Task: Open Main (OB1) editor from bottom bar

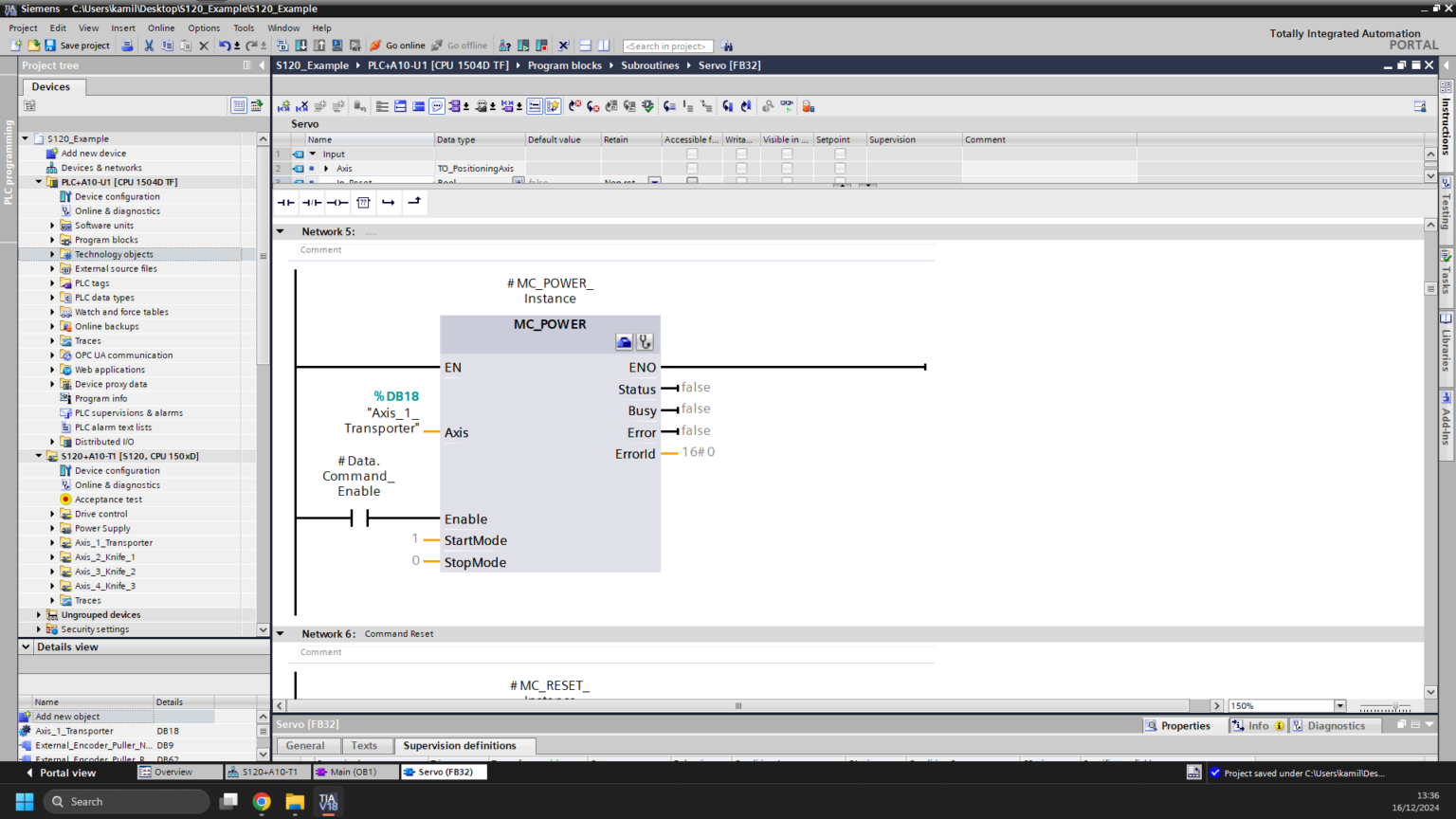Action: [x=351, y=773]
